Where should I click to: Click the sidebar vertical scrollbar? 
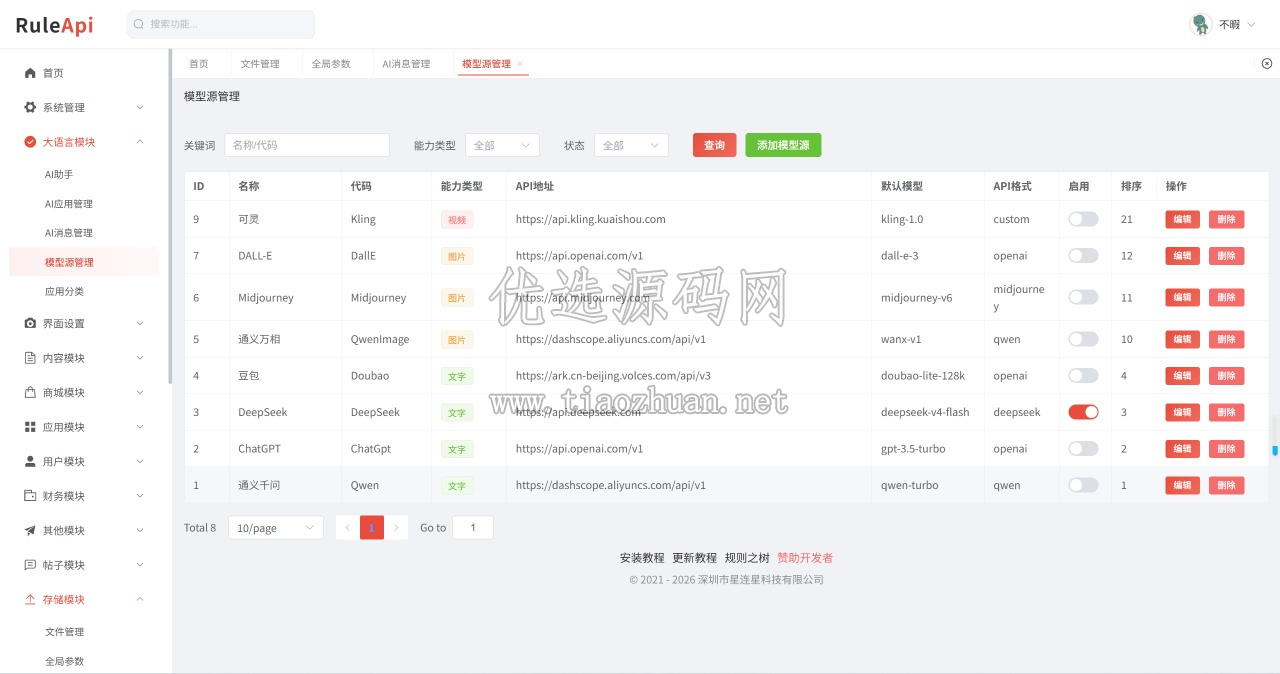click(170, 217)
